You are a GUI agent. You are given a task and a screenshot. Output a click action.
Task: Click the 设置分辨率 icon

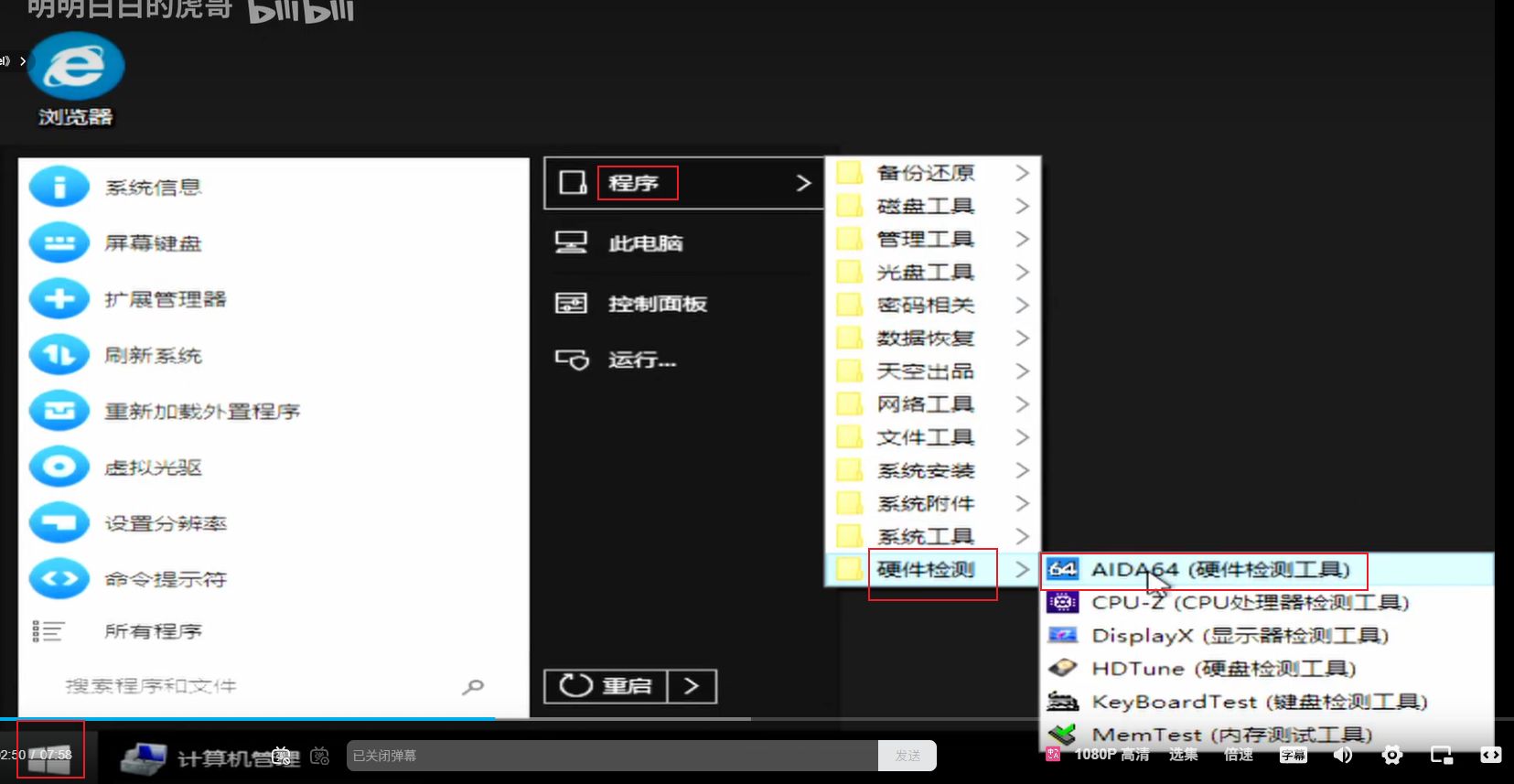pyautogui.click(x=59, y=522)
